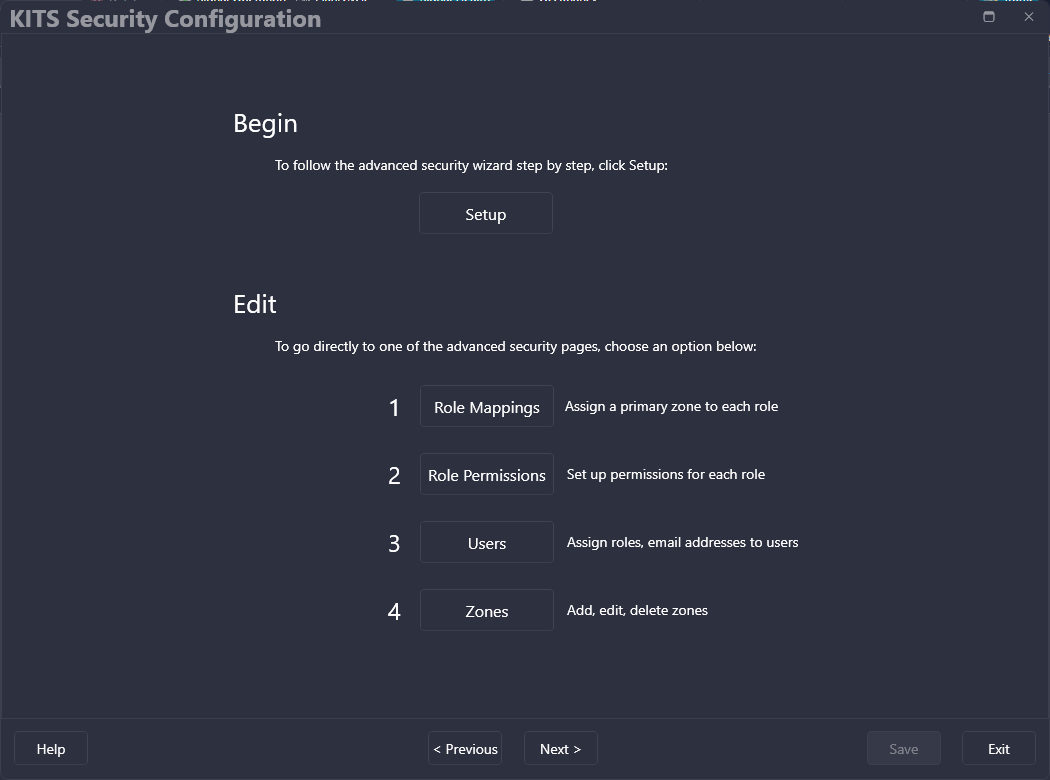Click the number 4 beside Zones
This screenshot has width=1050, height=780.
coord(394,612)
